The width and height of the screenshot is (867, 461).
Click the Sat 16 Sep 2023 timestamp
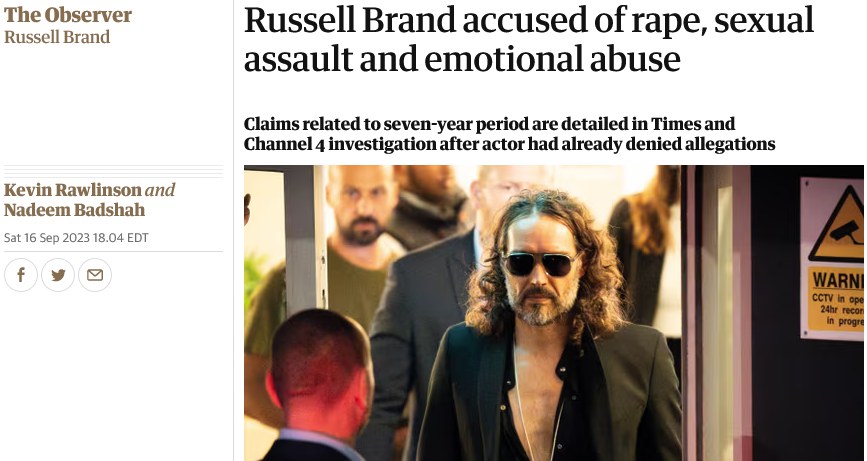point(76,238)
